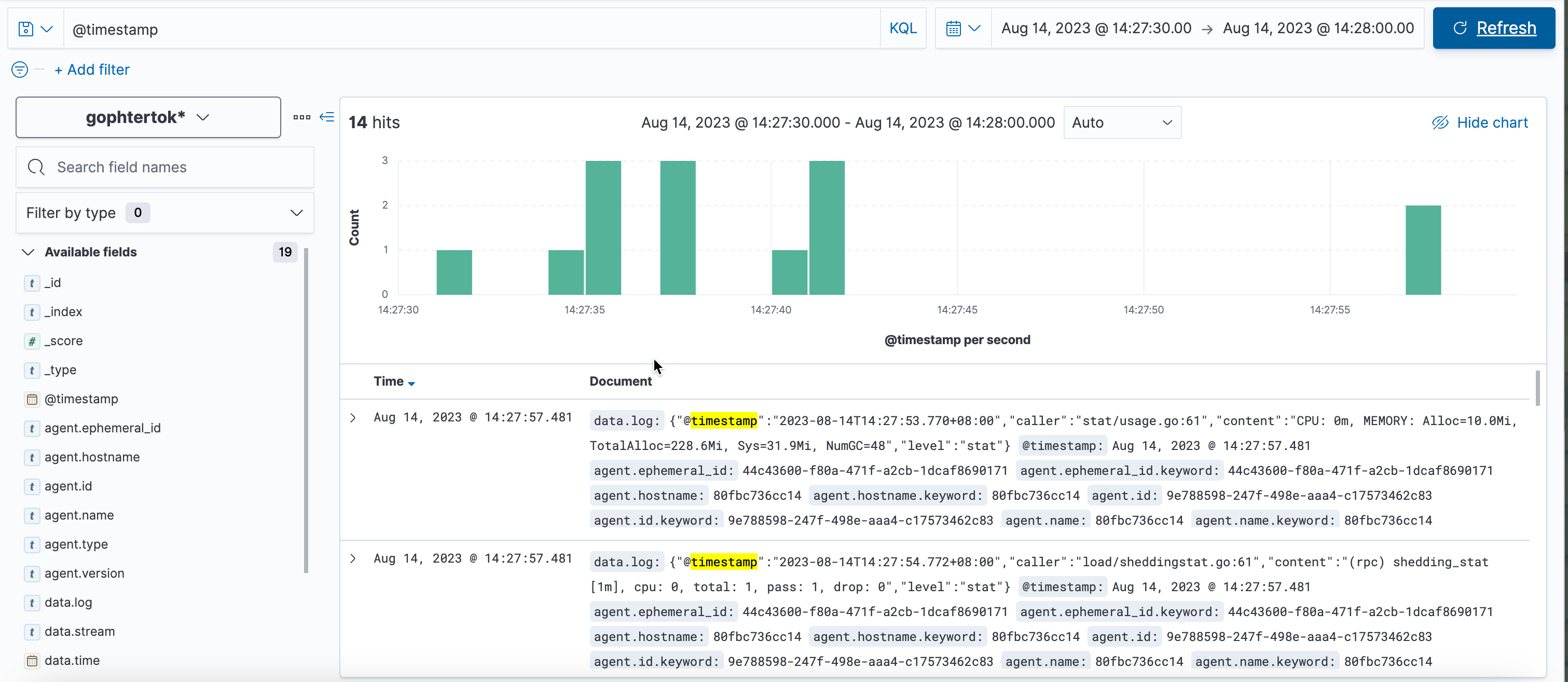
Task: Open index pattern options three-dots icon
Action: tap(301, 117)
